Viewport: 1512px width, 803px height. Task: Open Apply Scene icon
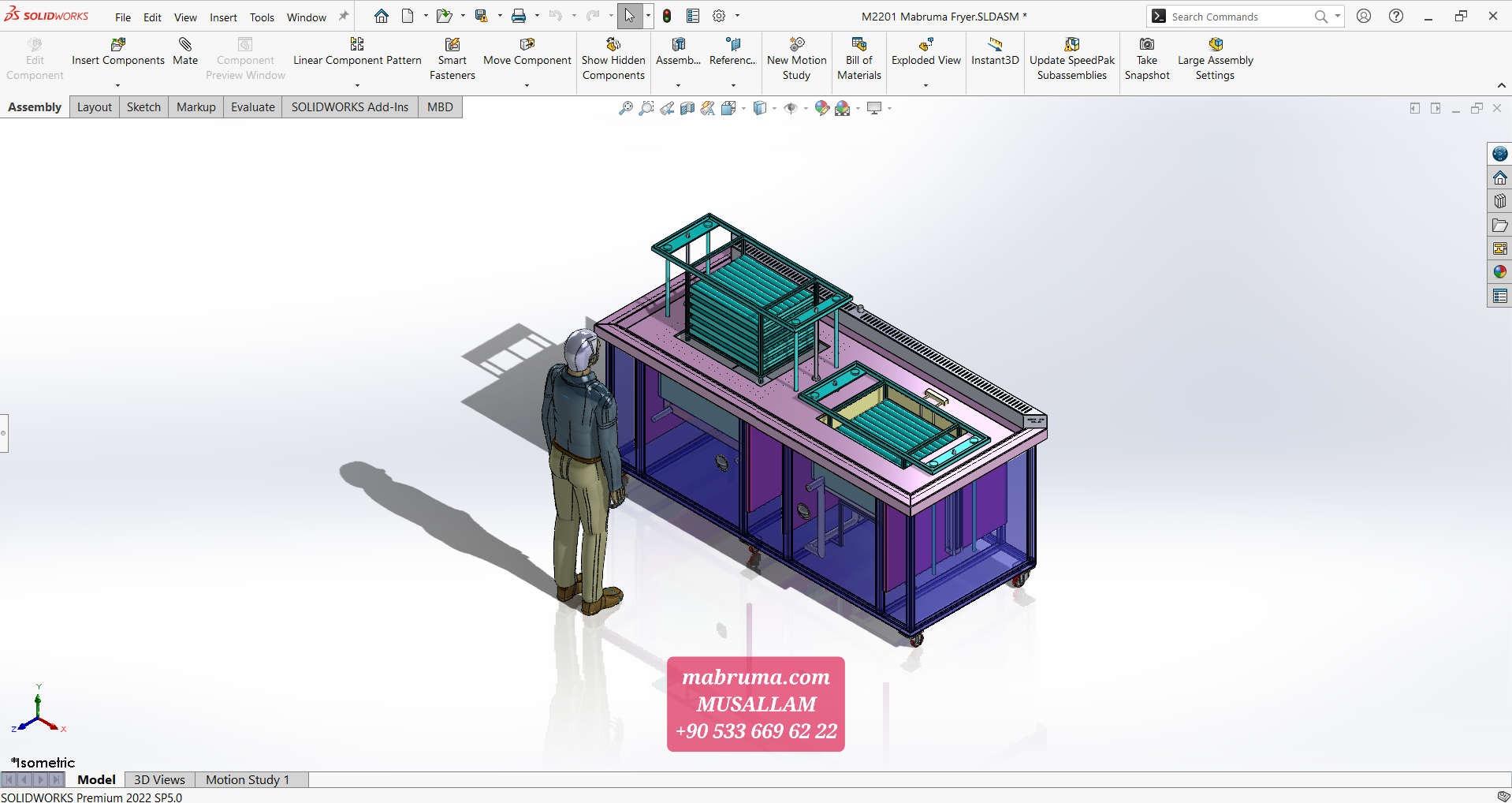tap(843, 108)
